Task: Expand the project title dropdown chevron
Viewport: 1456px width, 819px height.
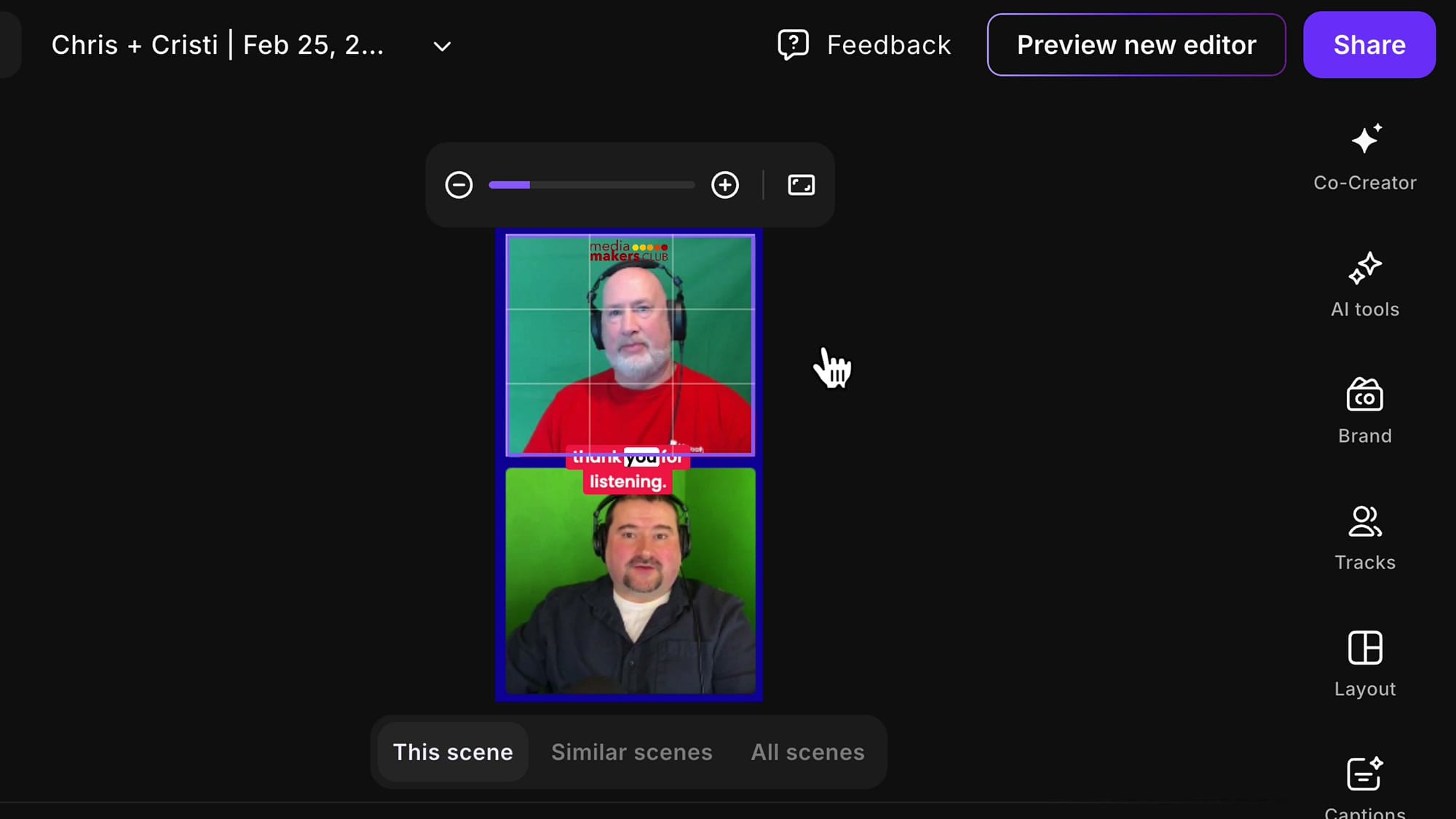Action: pyautogui.click(x=441, y=46)
